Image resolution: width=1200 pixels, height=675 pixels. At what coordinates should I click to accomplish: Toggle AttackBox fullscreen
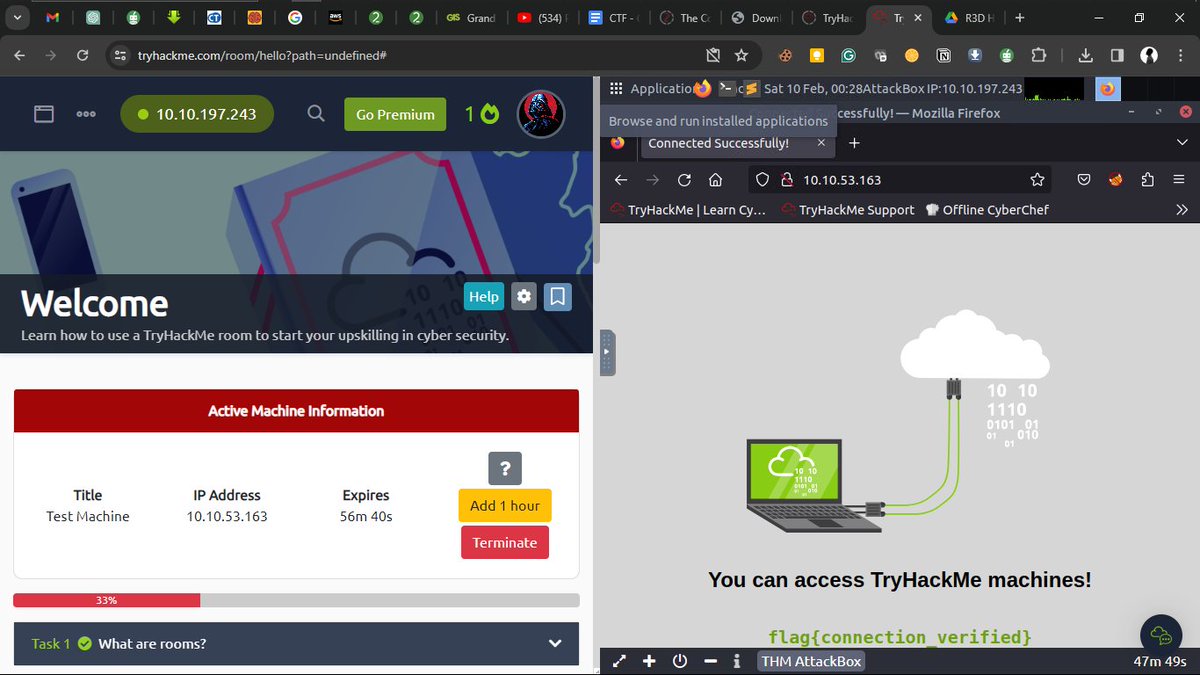click(619, 661)
